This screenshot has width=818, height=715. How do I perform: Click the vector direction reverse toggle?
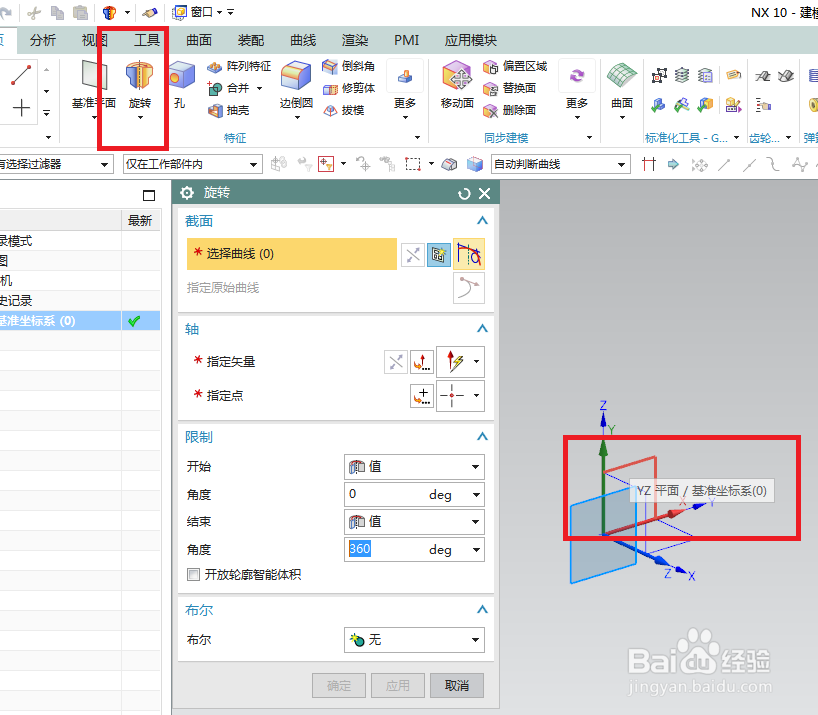click(x=397, y=361)
